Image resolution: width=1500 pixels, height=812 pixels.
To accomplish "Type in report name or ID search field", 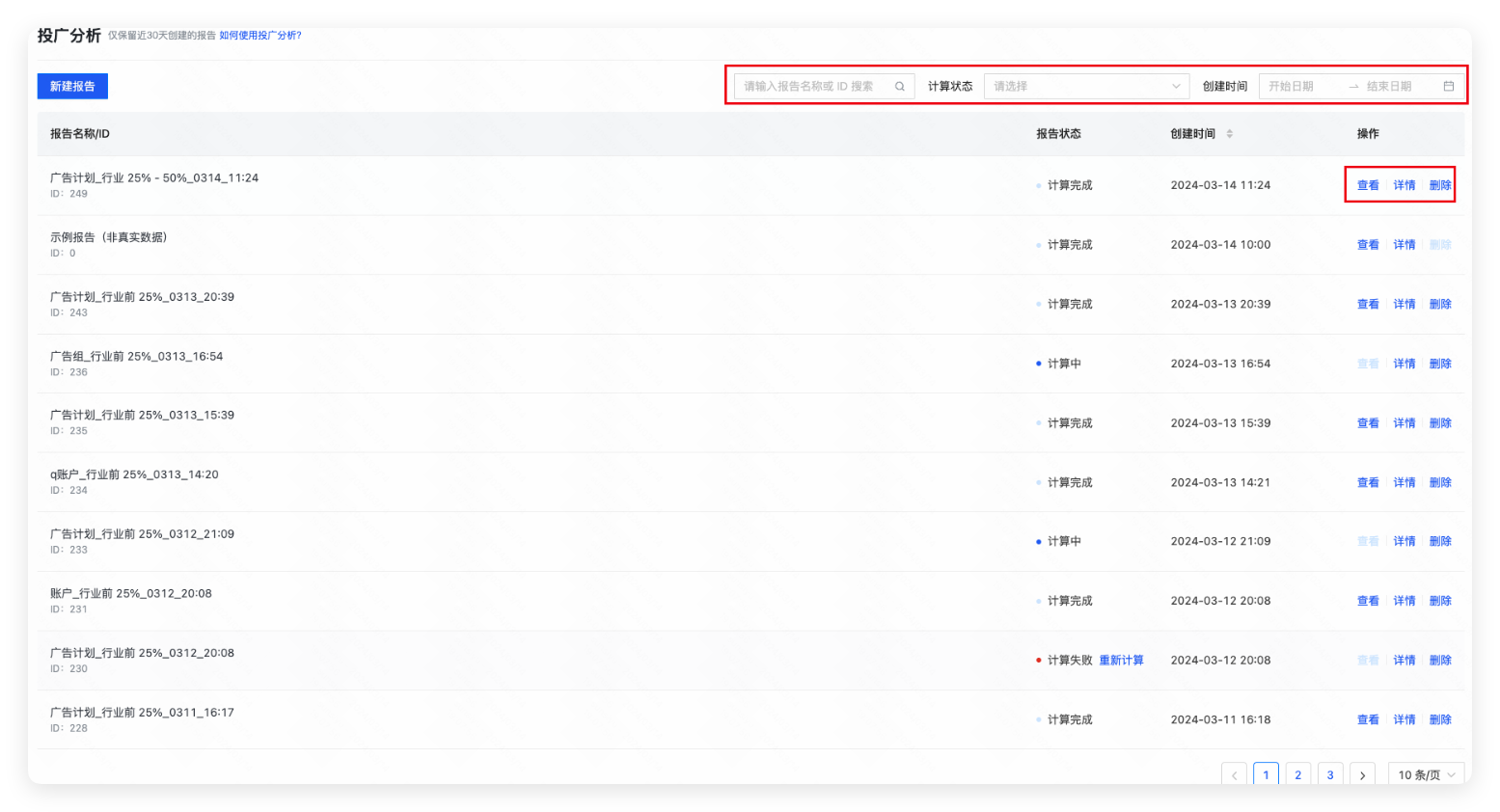I will [x=815, y=87].
